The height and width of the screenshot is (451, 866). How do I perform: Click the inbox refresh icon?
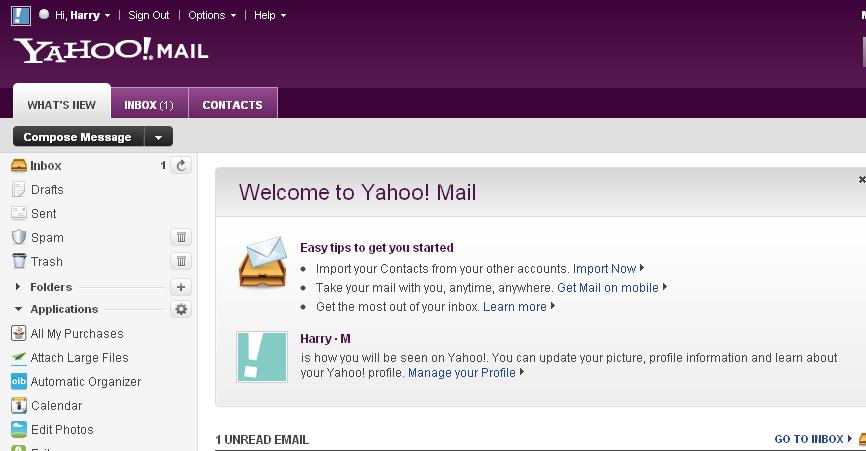point(181,166)
